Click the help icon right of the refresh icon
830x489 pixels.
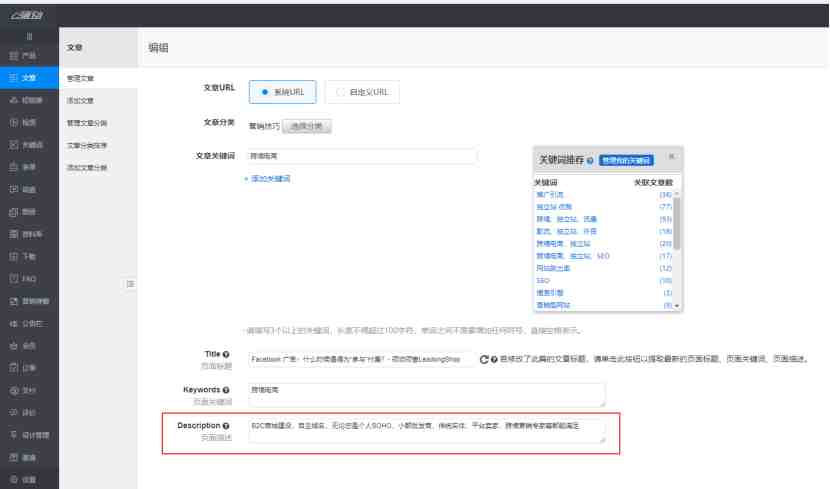[x=494, y=359]
